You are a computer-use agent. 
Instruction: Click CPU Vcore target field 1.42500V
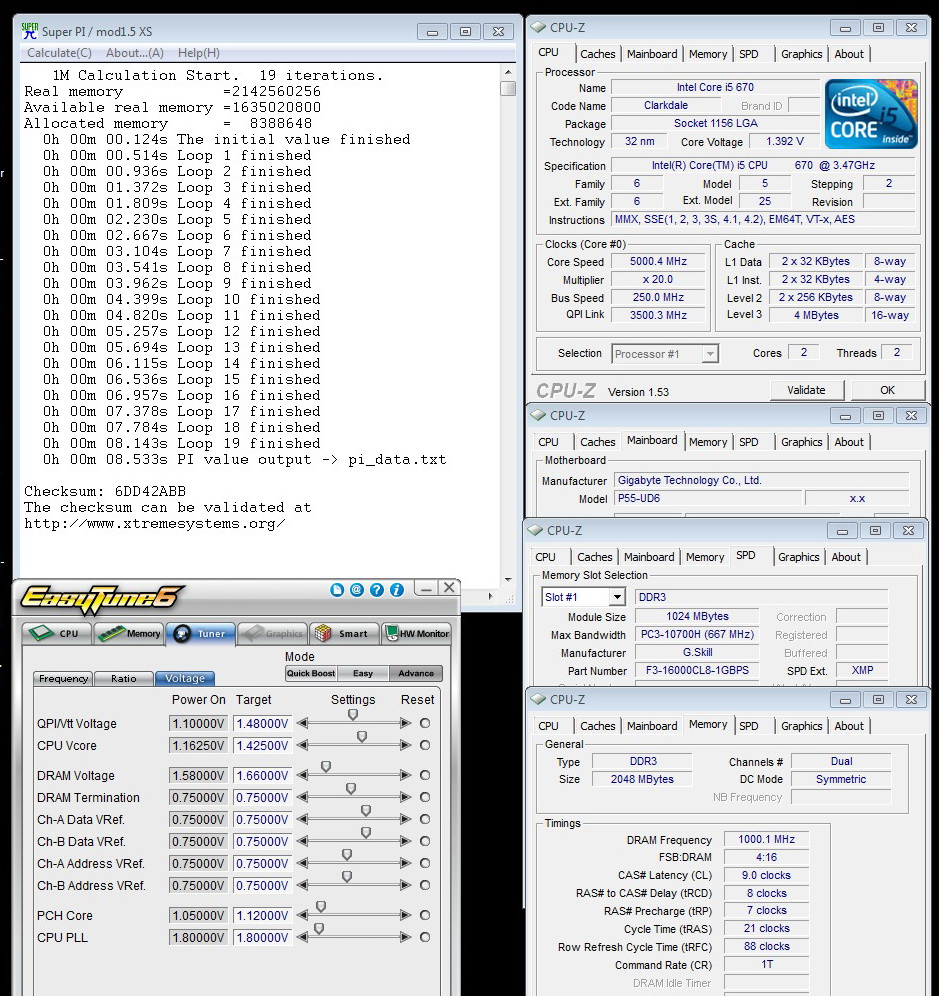click(x=262, y=745)
